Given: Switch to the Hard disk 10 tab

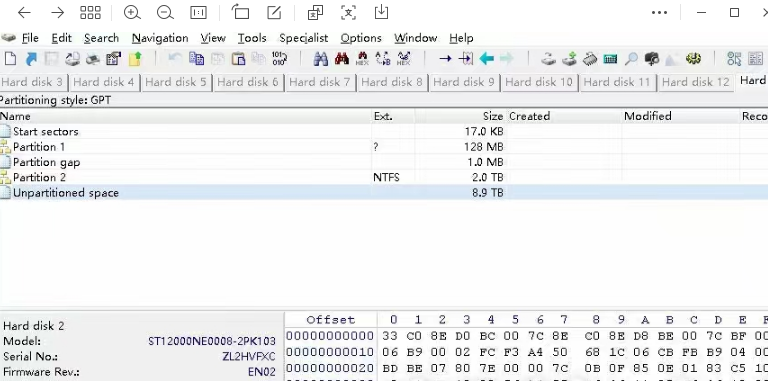Looking at the screenshot, I should 539,82.
